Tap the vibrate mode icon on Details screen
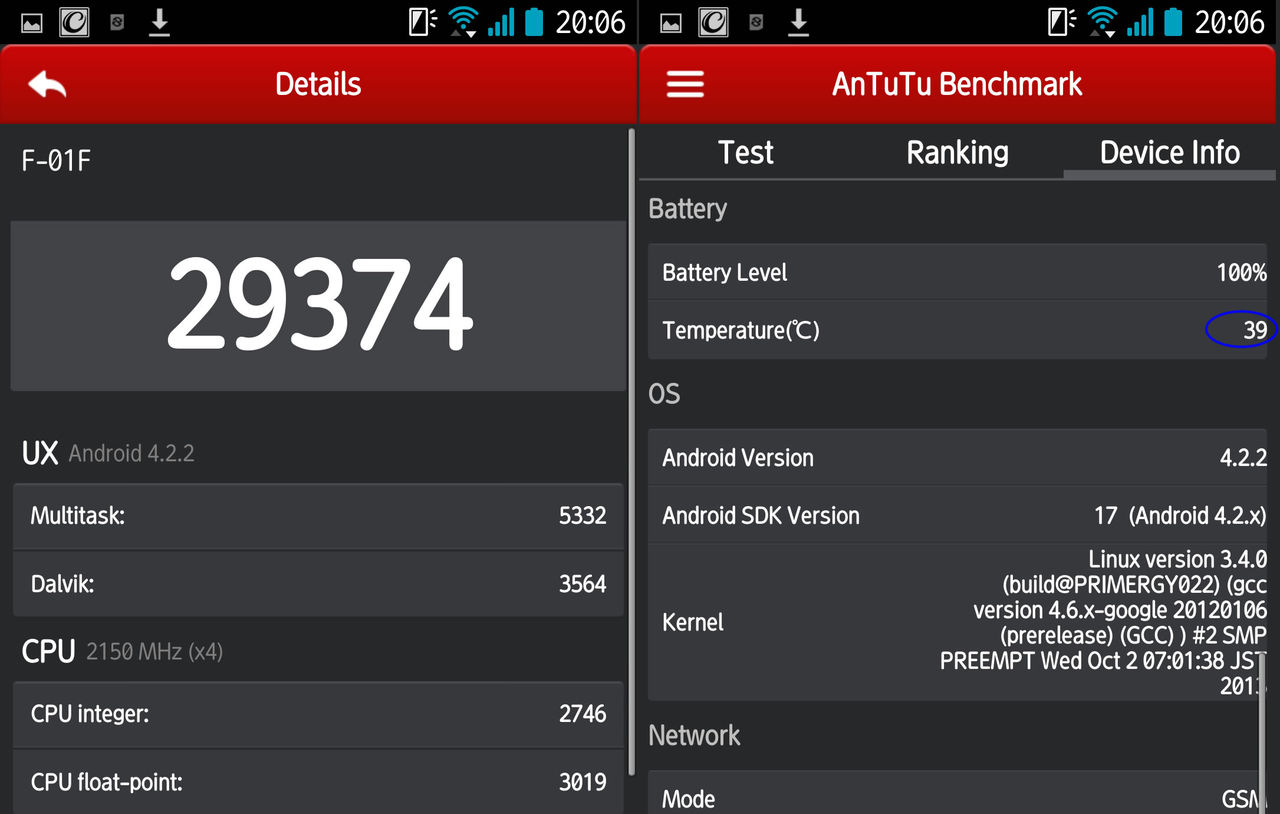The height and width of the screenshot is (814, 1280). pos(423,22)
